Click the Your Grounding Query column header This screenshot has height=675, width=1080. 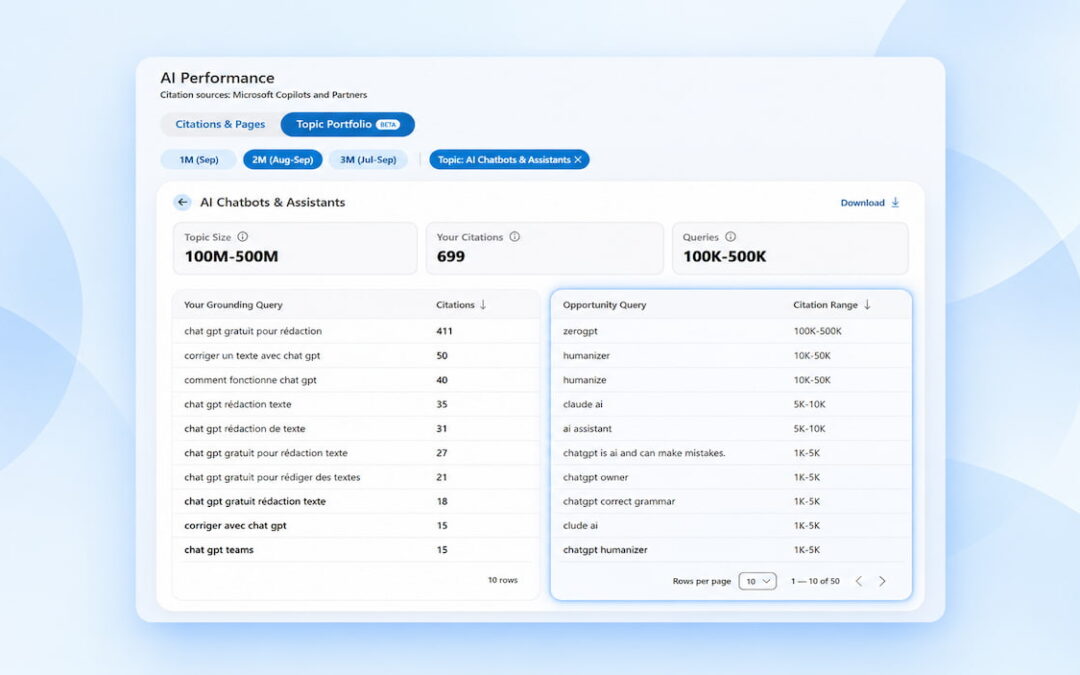pos(233,304)
